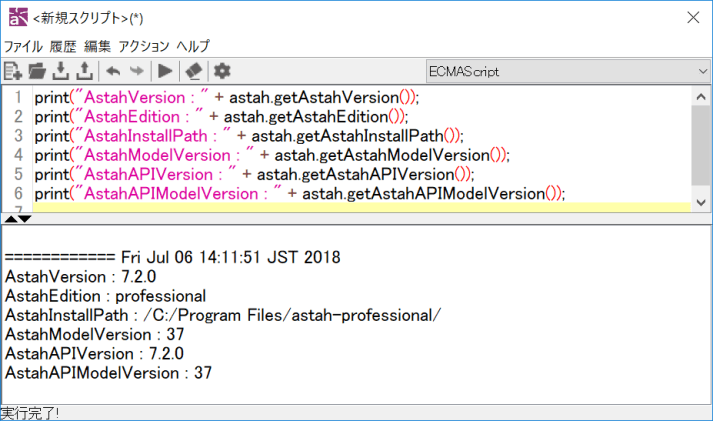Open the ECMAScript language dropdown

[x=566, y=71]
